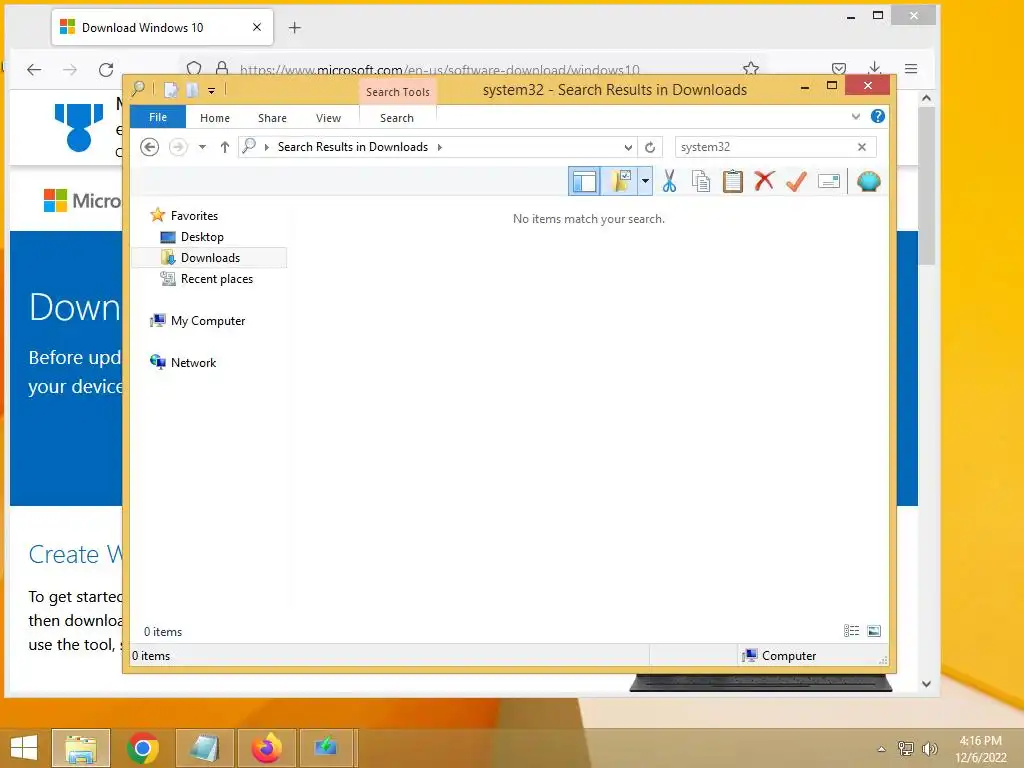Click the Search Results in Downloads breadcrumb
Screen dimensions: 1024x768
(353, 147)
